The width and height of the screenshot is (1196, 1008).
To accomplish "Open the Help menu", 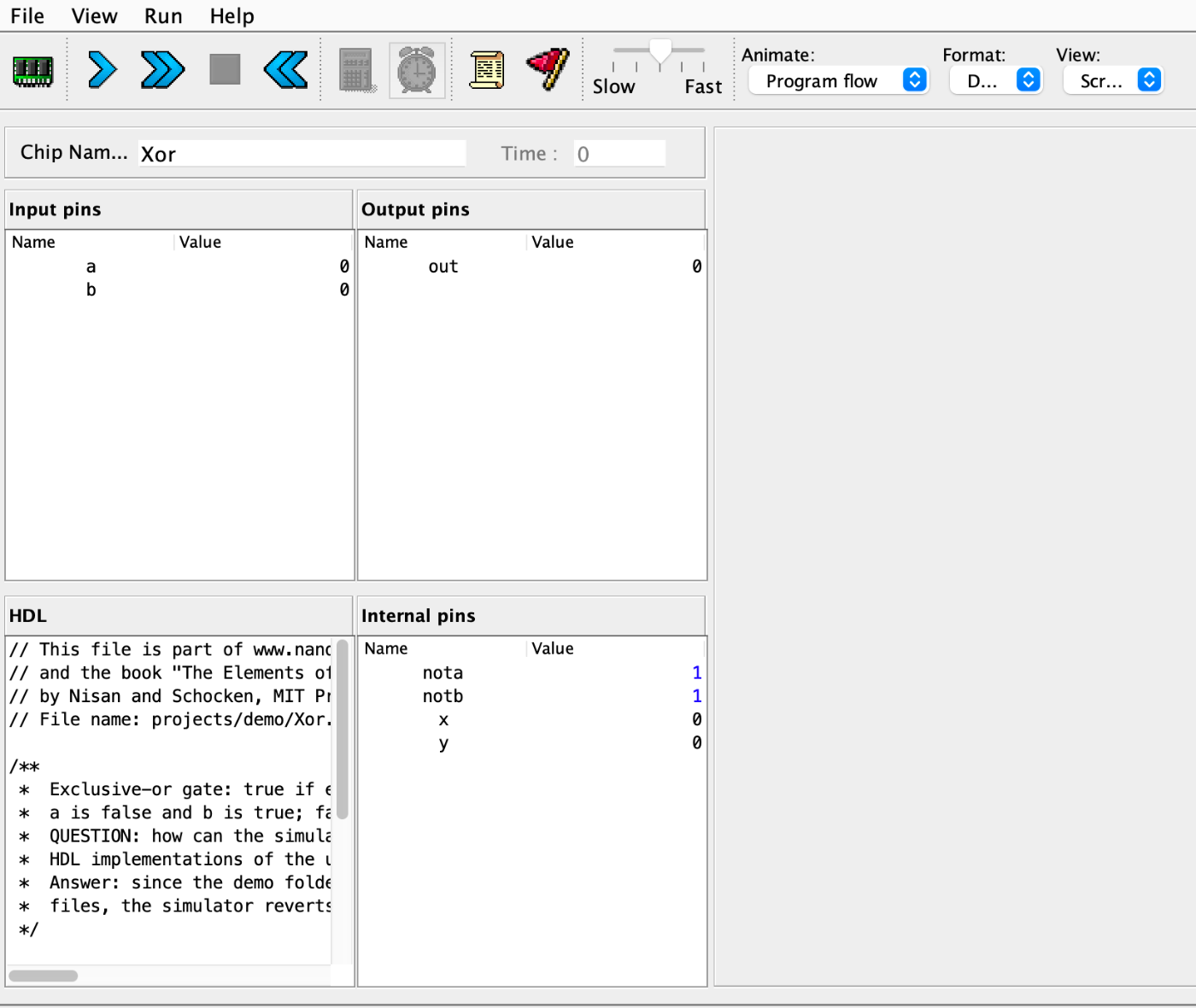I will point(232,16).
